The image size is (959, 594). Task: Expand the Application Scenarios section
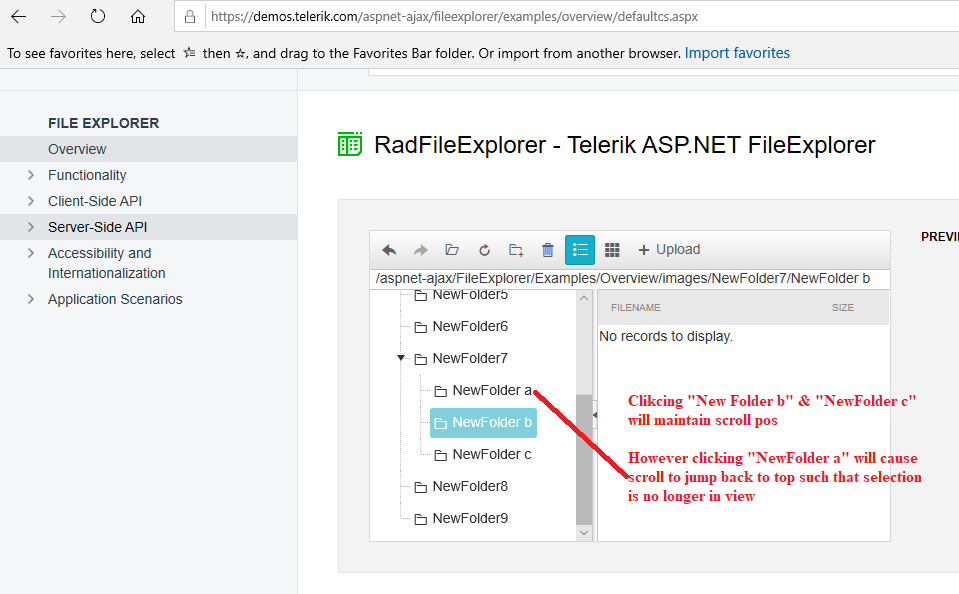pyautogui.click(x=31, y=299)
